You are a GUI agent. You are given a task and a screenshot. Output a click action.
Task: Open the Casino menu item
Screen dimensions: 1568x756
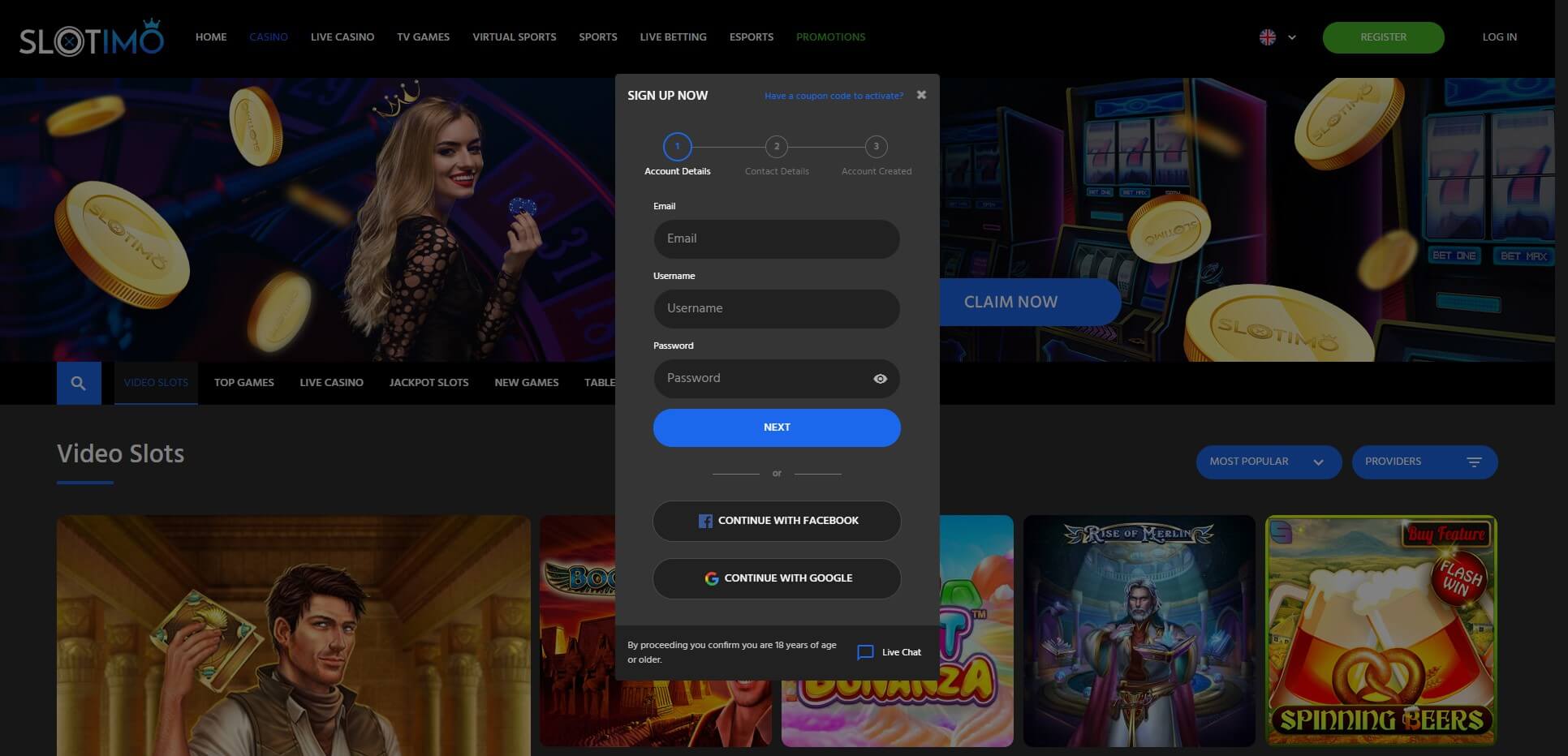(x=269, y=37)
